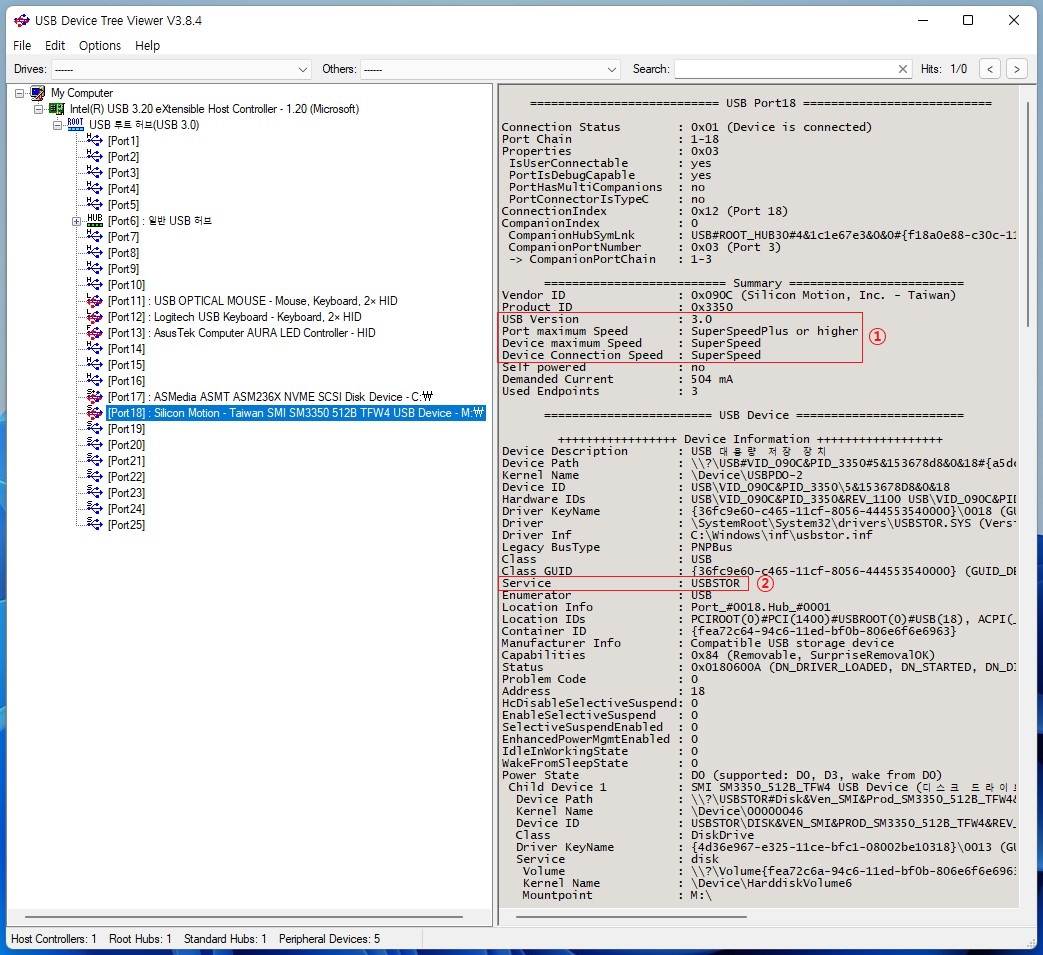Screen dimensions: 1043x955
Task: Click the device icon of Port12 keyboard
Action: click(94, 316)
